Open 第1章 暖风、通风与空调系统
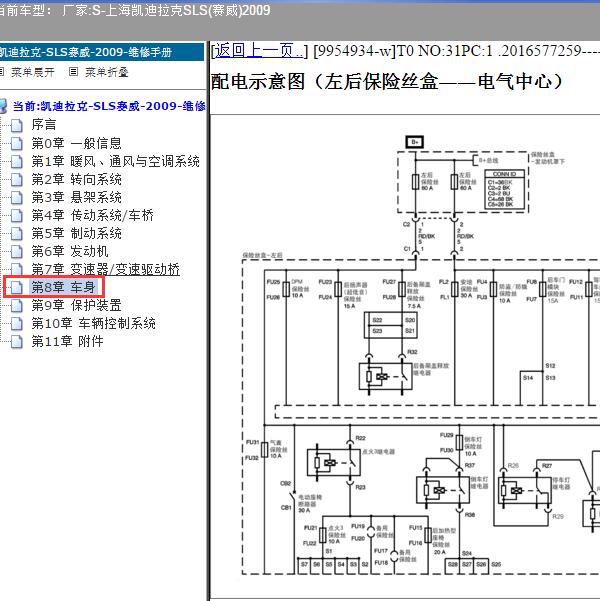Image resolution: width=600 pixels, height=601 pixels. (x=115, y=161)
